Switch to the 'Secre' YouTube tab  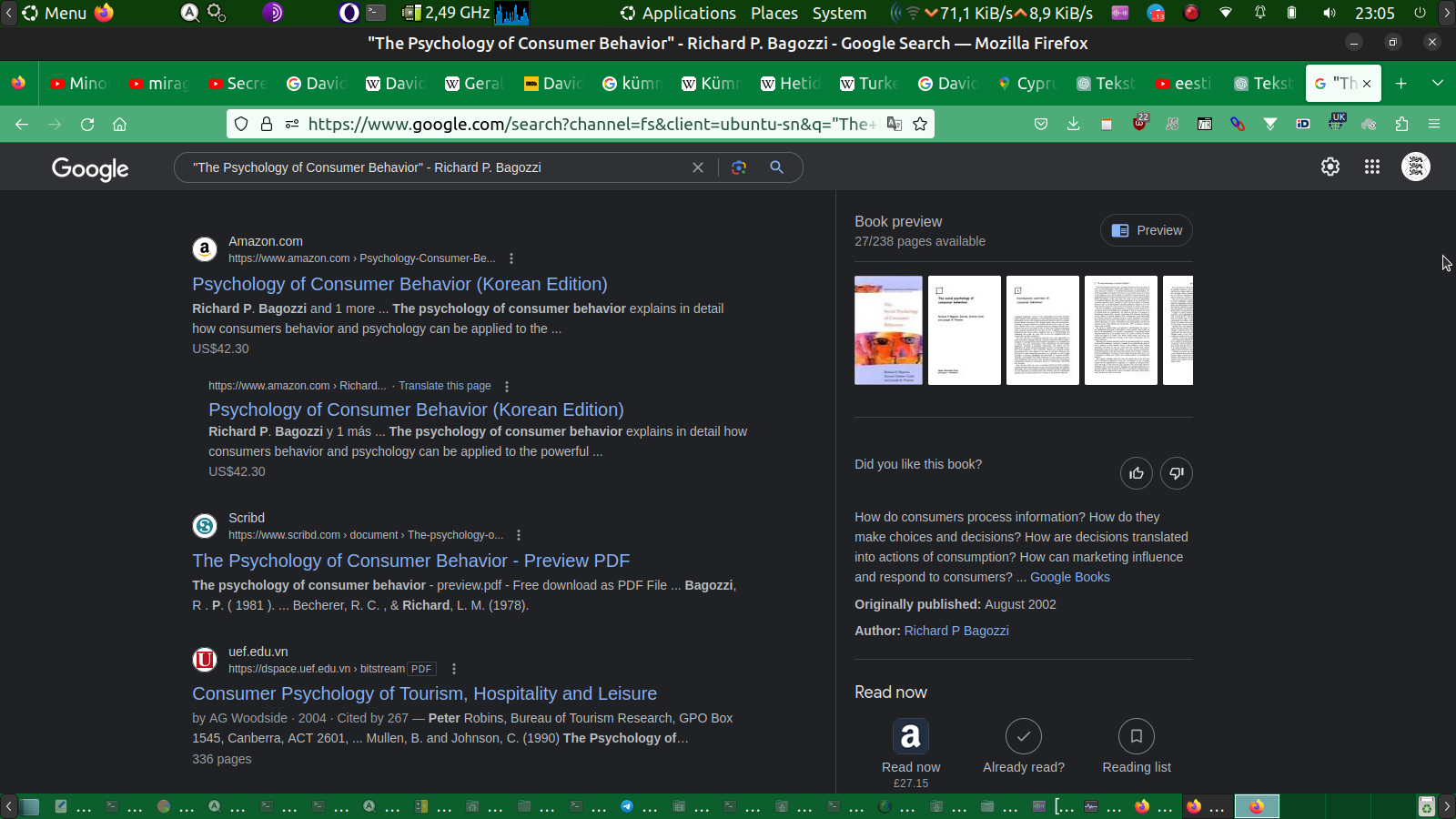point(238,83)
